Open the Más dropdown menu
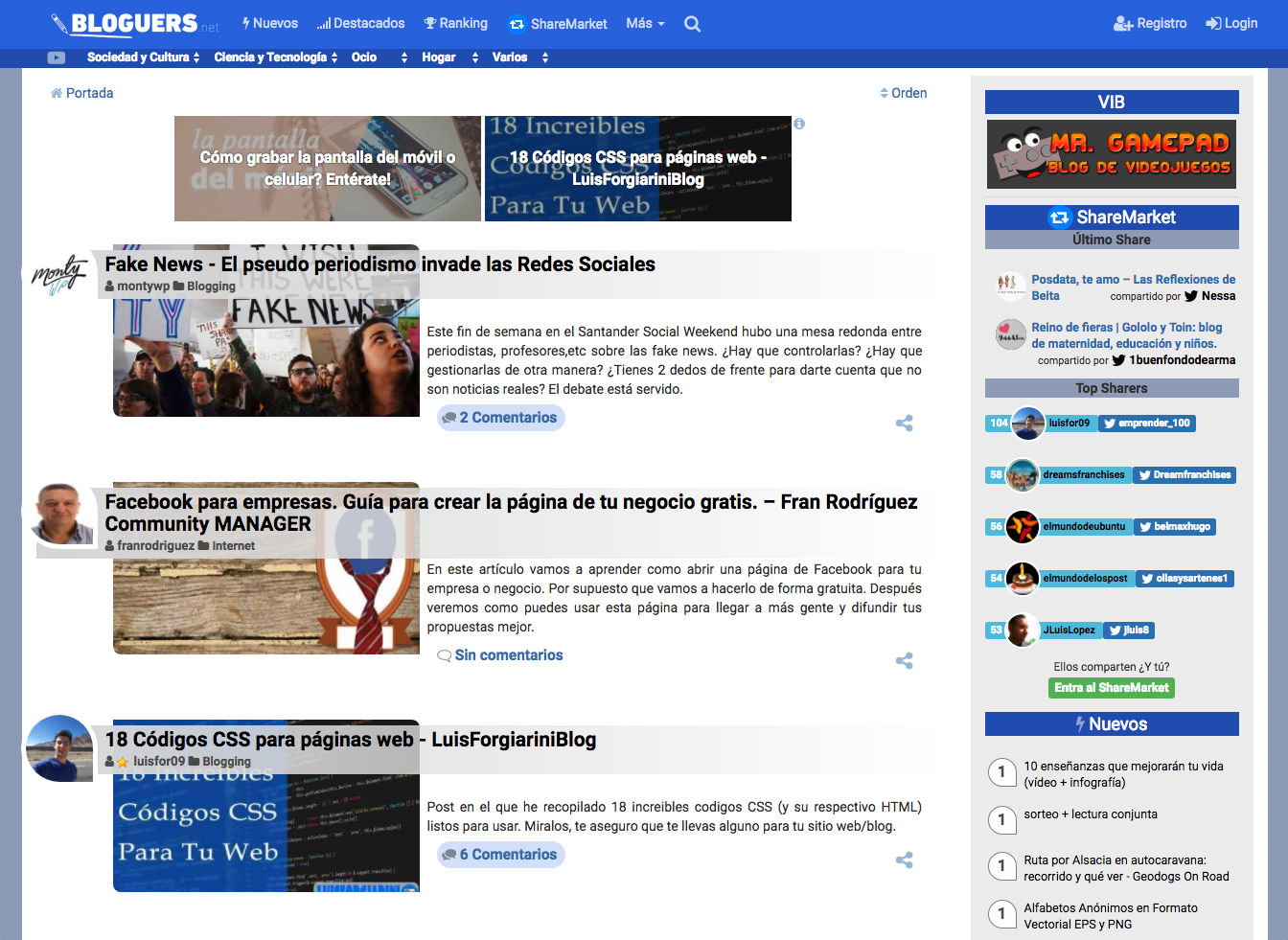This screenshot has width=1288, height=940. pos(644,23)
